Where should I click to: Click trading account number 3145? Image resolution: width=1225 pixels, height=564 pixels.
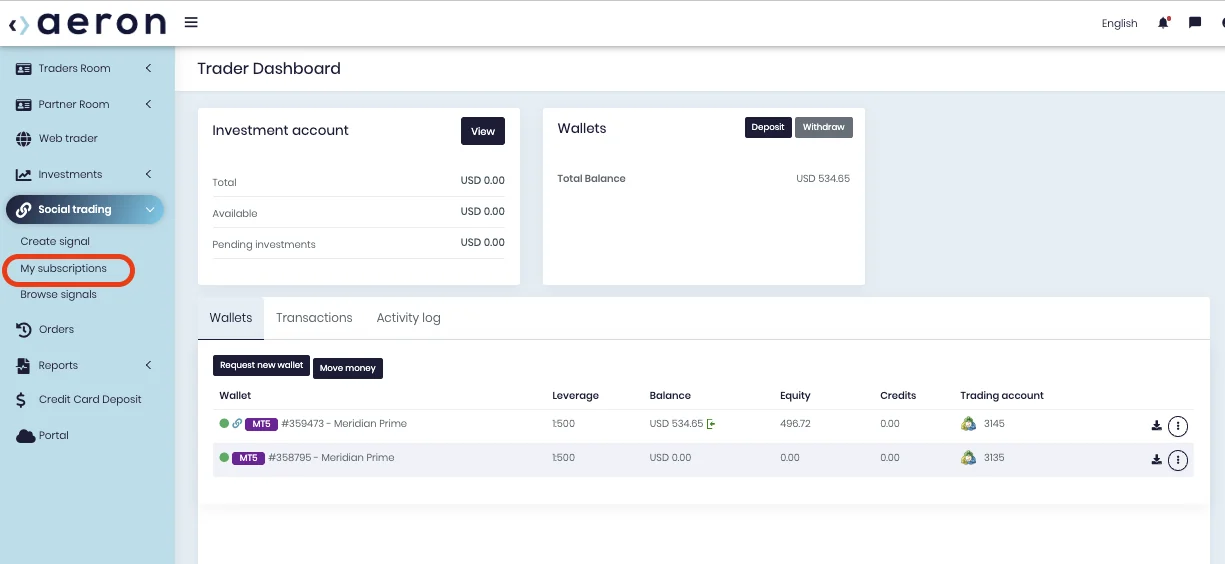point(994,424)
